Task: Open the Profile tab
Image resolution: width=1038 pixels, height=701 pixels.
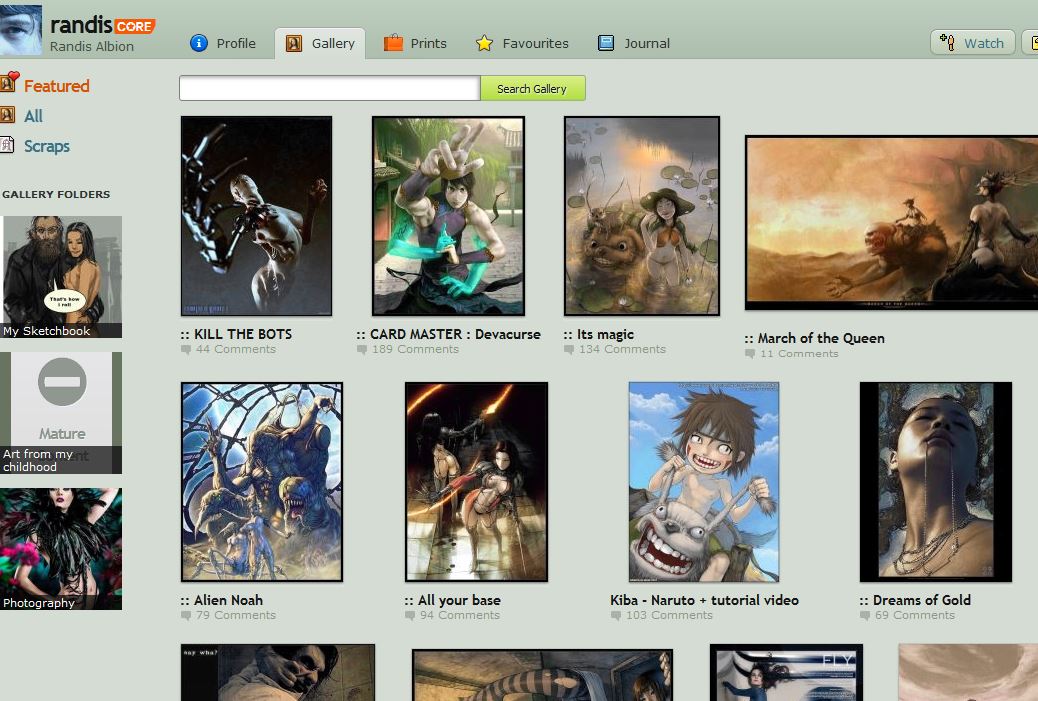Action: 223,43
